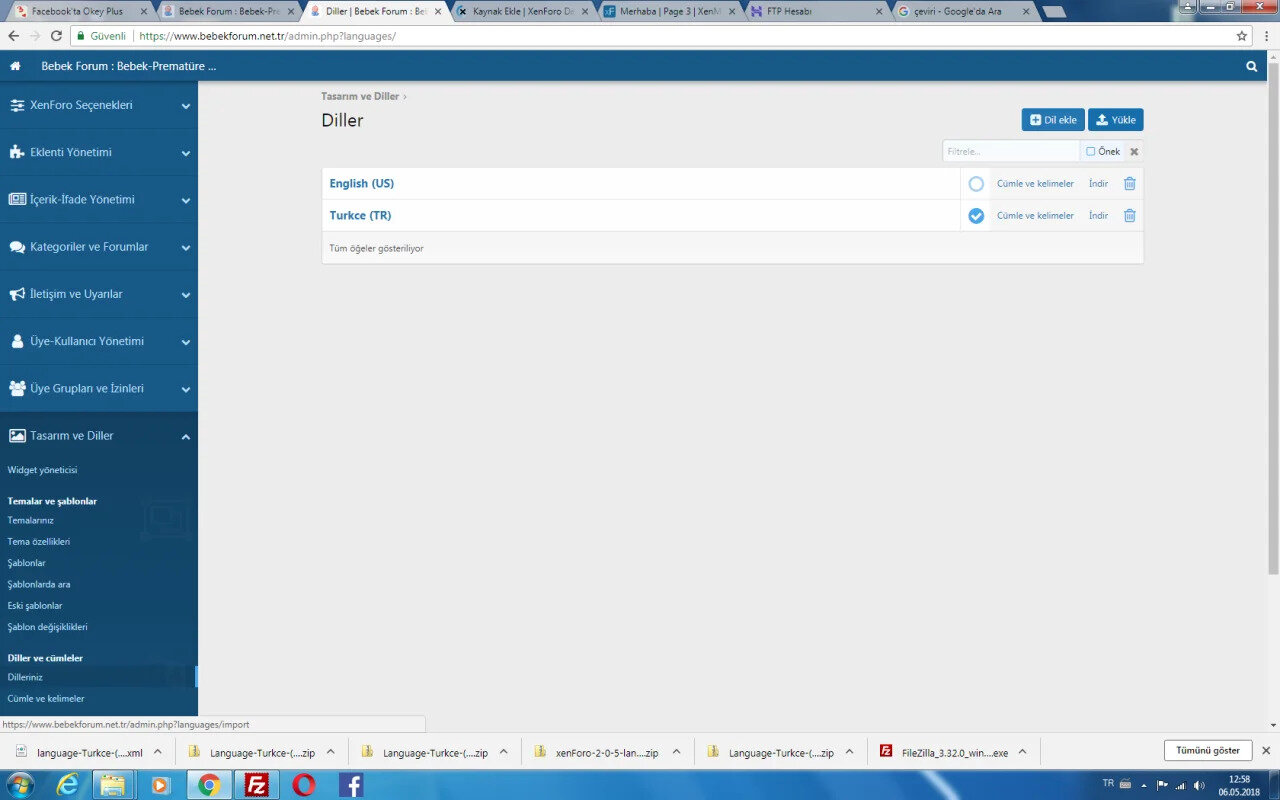Clear the filter with the X icon
This screenshot has width=1280, height=800.
point(1134,152)
